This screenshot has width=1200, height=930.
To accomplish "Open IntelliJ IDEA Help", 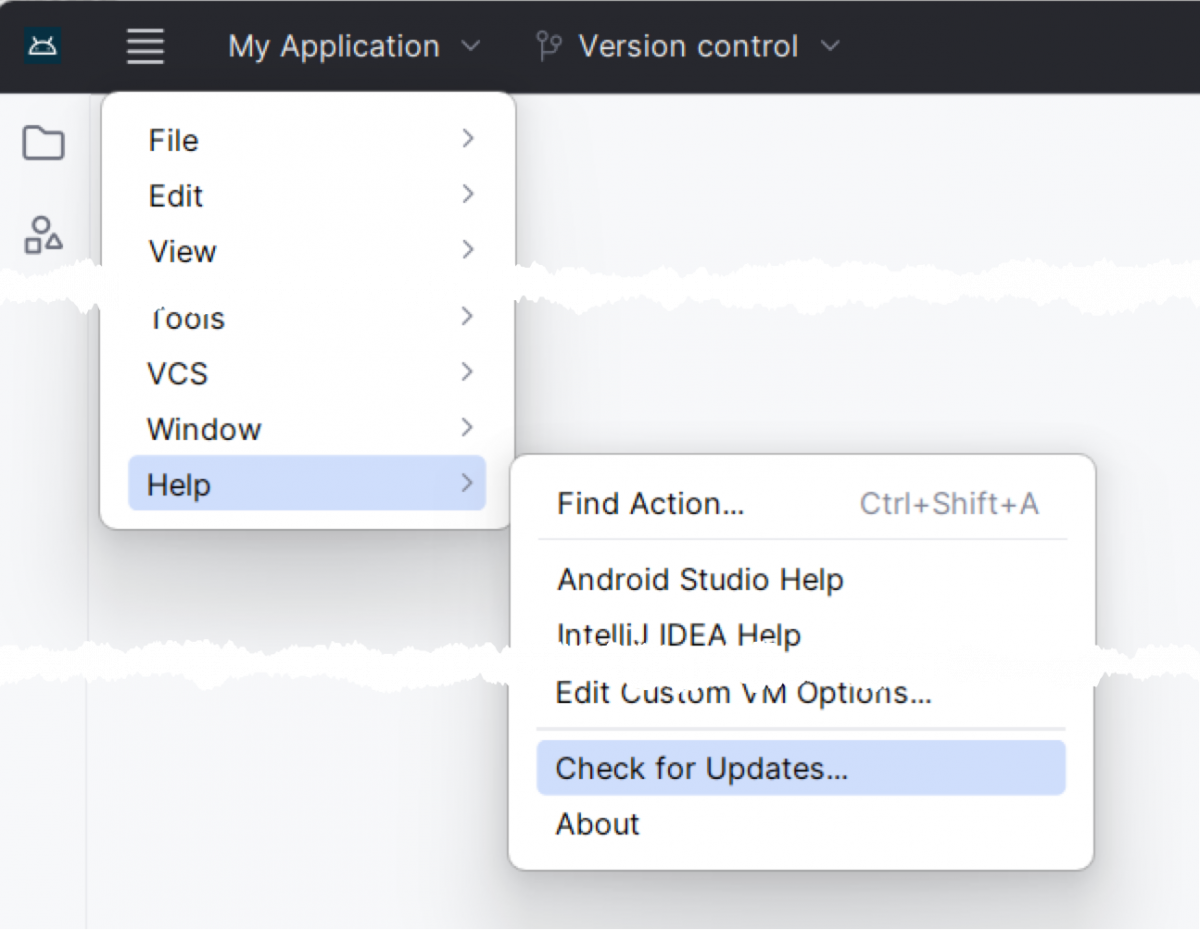I will [x=679, y=635].
